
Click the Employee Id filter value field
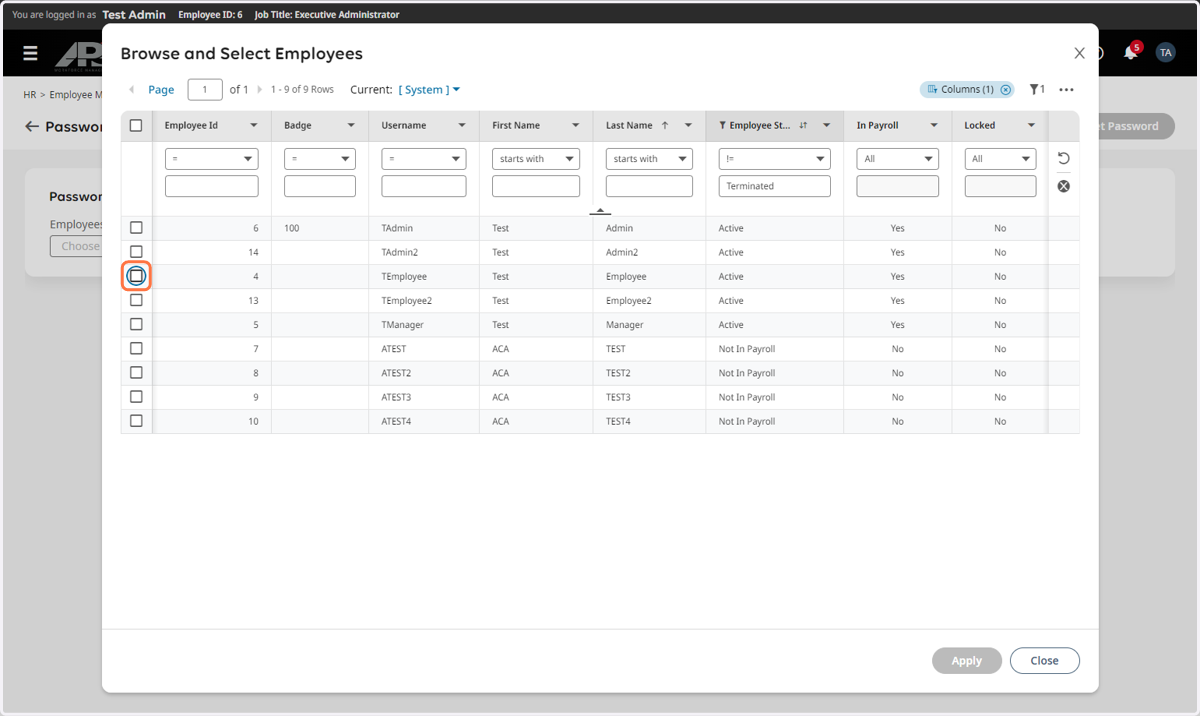coord(211,186)
